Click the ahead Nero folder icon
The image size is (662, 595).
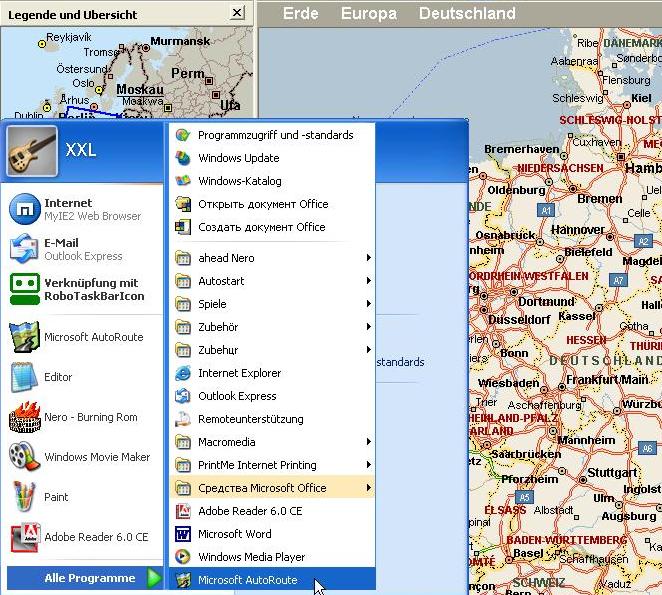pyautogui.click(x=183, y=258)
